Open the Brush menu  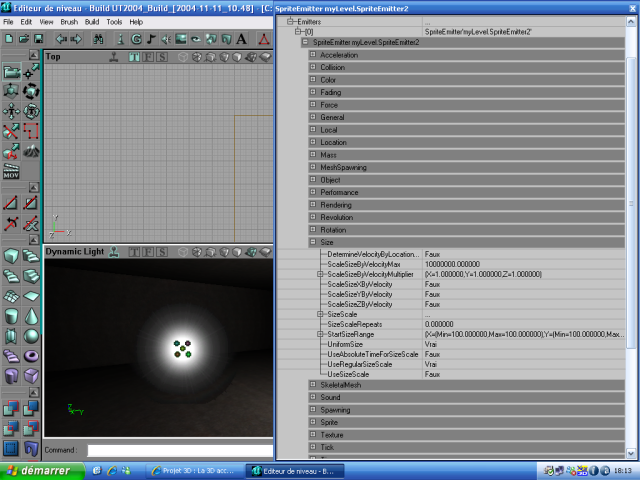pyautogui.click(x=69, y=21)
